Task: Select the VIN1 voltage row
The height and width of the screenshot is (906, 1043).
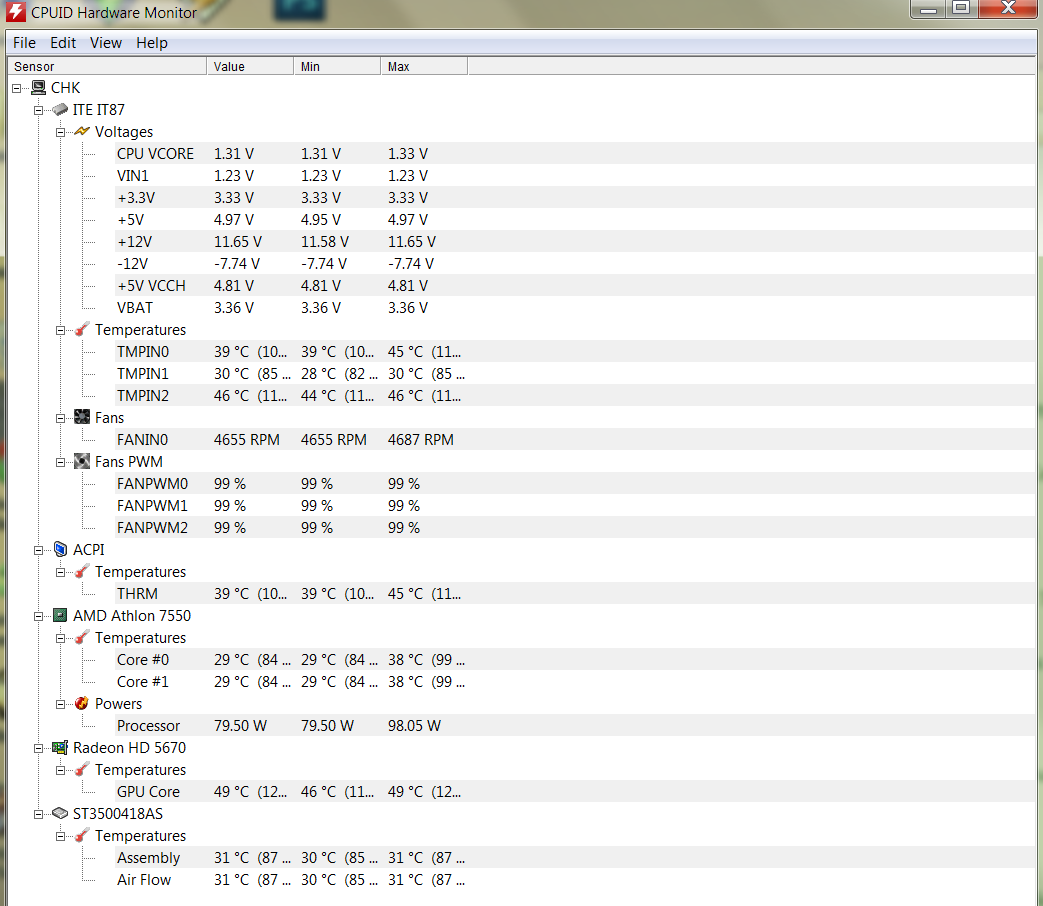Action: [575, 176]
